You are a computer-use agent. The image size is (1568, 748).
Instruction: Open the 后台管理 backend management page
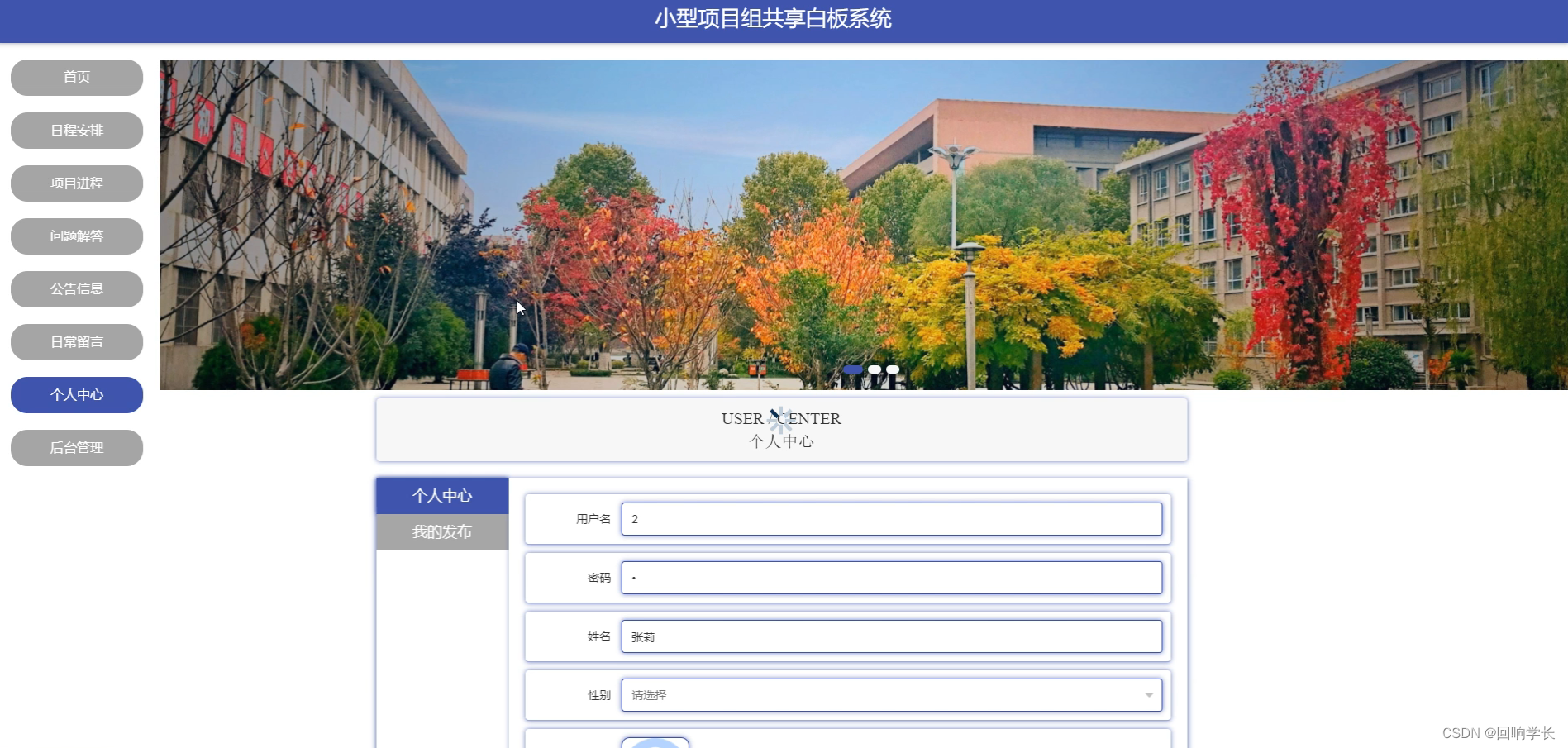(76, 447)
